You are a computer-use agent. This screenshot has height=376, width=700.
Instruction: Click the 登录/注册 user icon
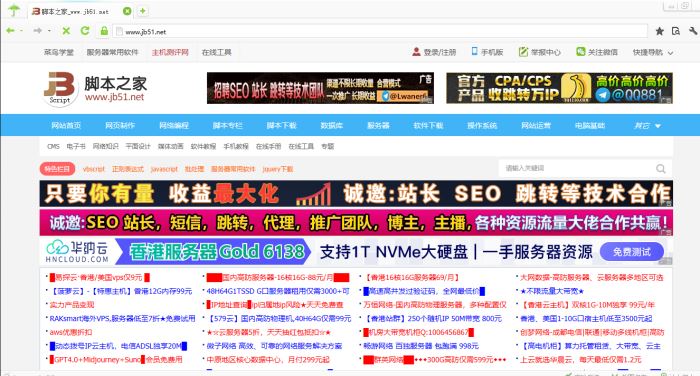[416, 52]
